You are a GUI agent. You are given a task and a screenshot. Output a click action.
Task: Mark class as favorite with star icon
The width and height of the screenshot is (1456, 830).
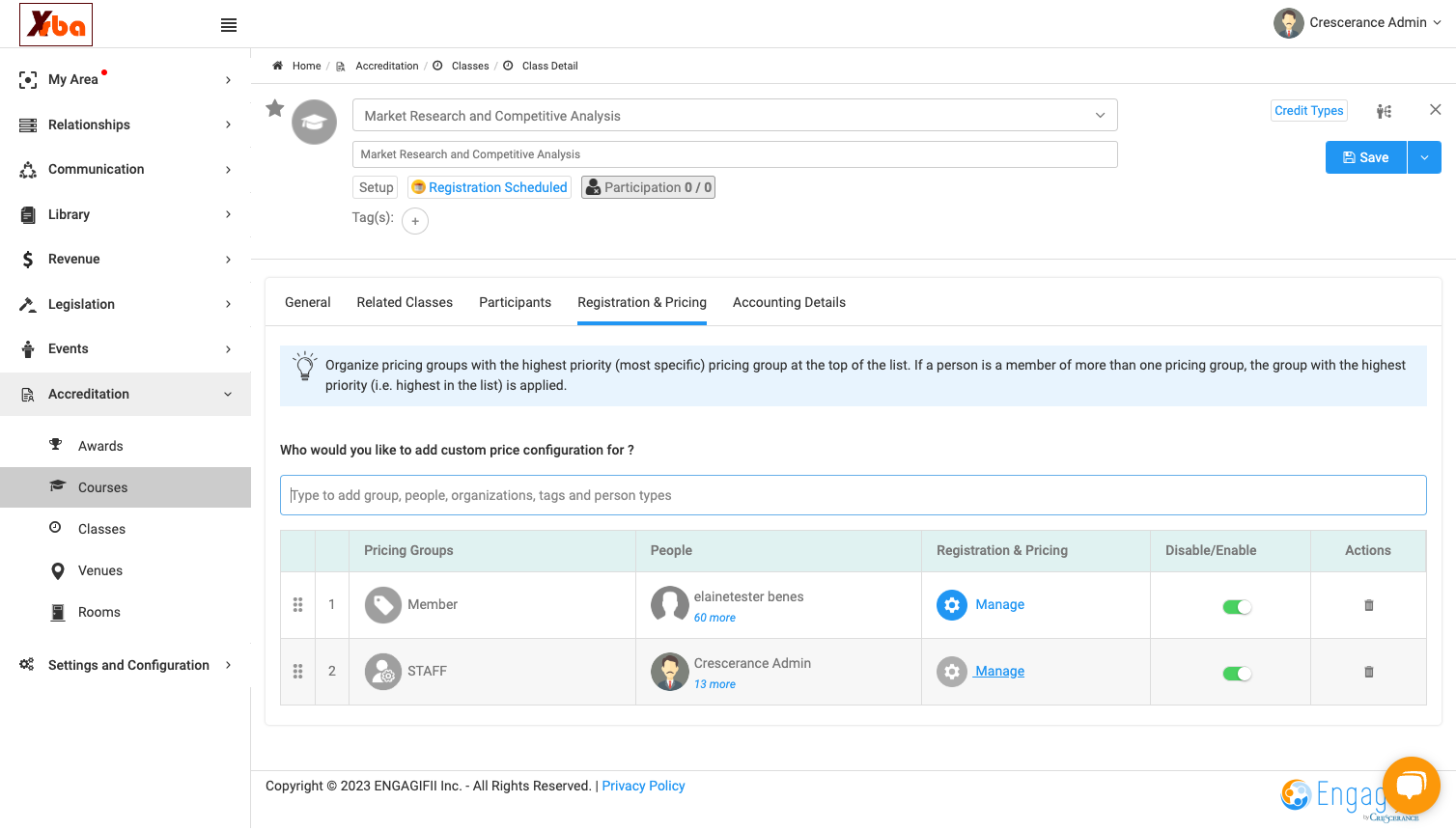[275, 108]
